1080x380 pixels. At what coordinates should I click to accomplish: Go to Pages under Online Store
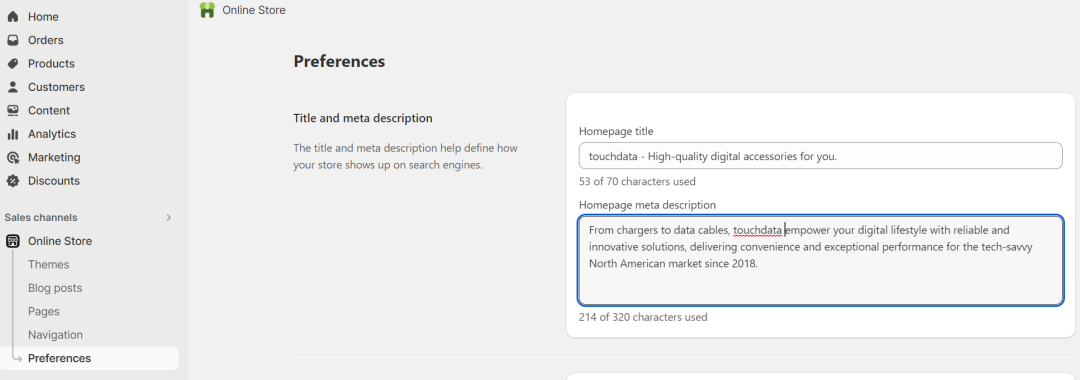tap(43, 311)
